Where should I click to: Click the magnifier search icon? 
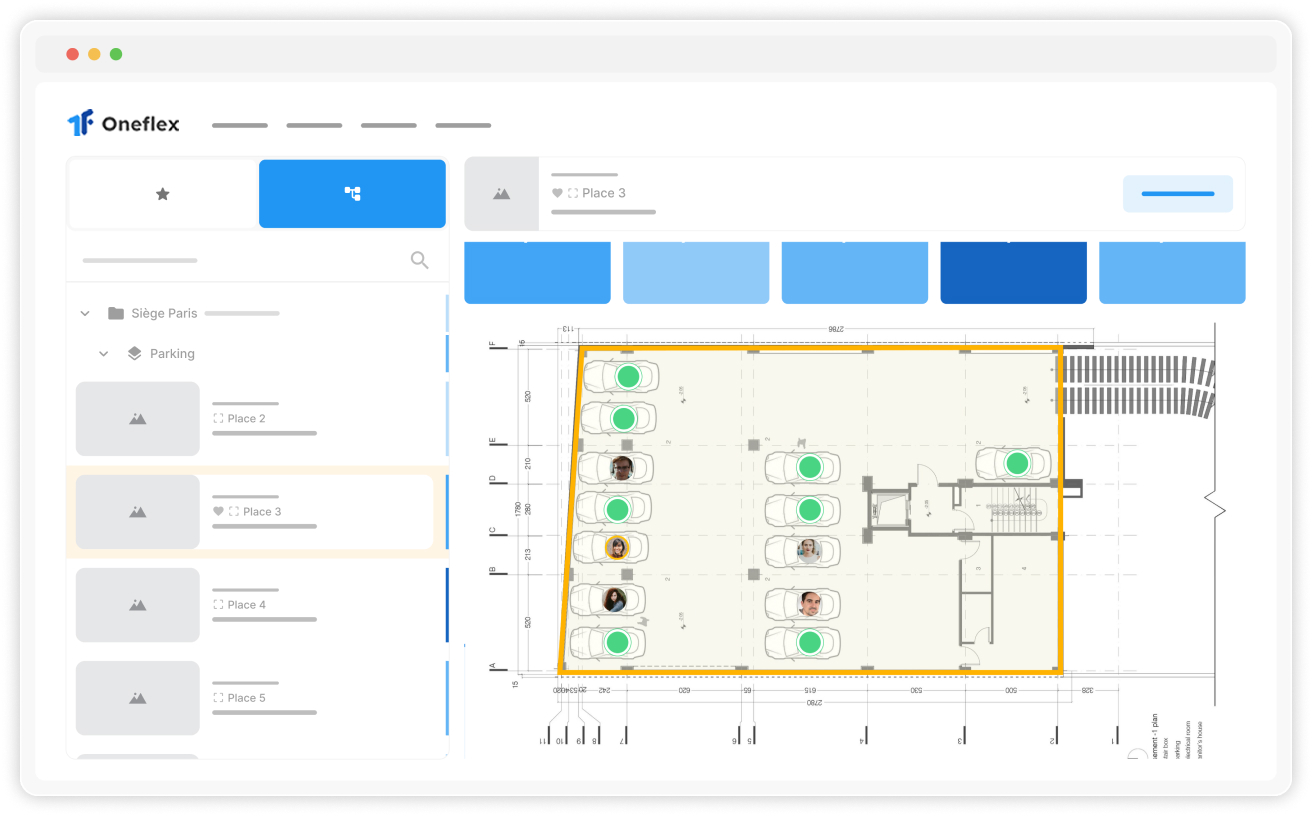(x=420, y=260)
